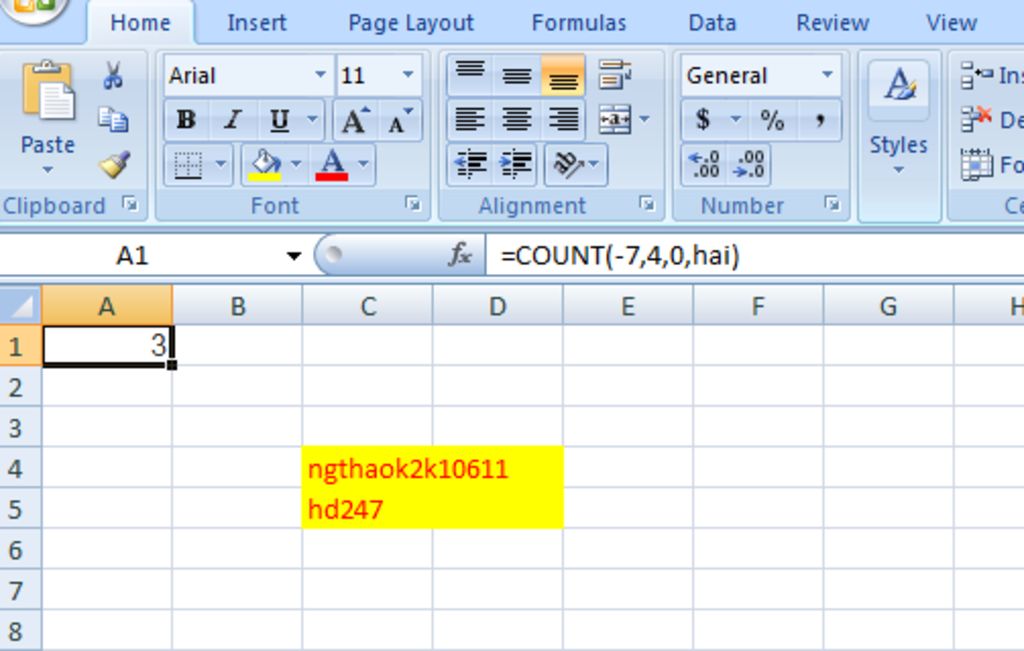Launch the Font dialog launcher
The image size is (1024, 651).
413,205
